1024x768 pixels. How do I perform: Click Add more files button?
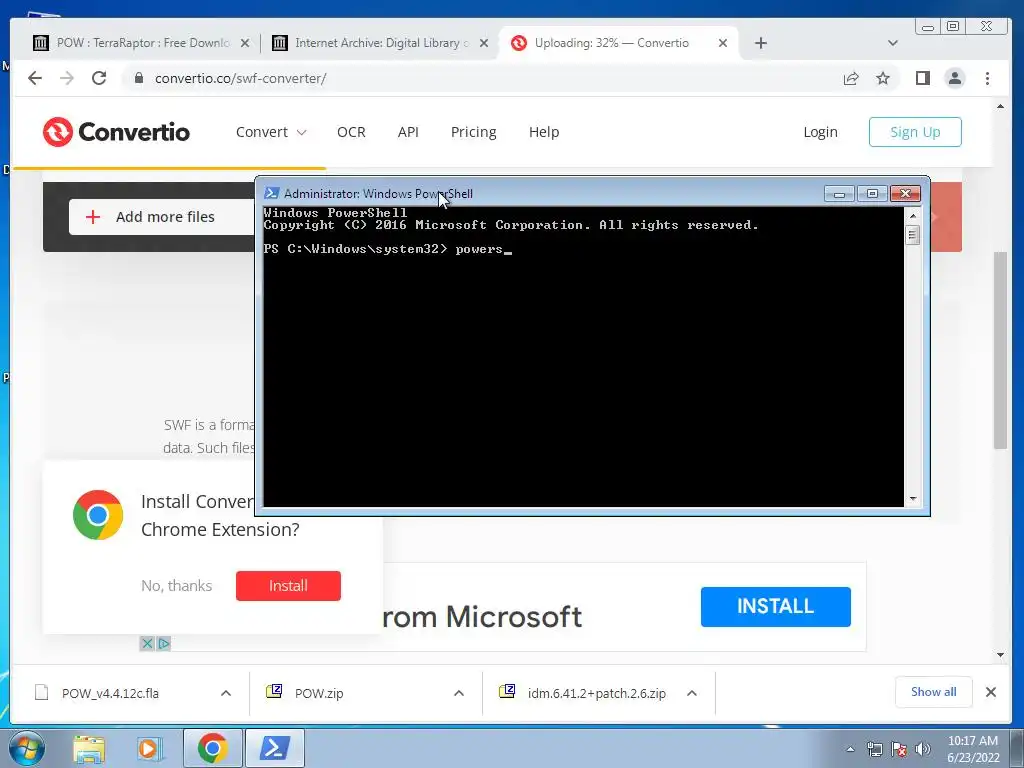point(162,217)
